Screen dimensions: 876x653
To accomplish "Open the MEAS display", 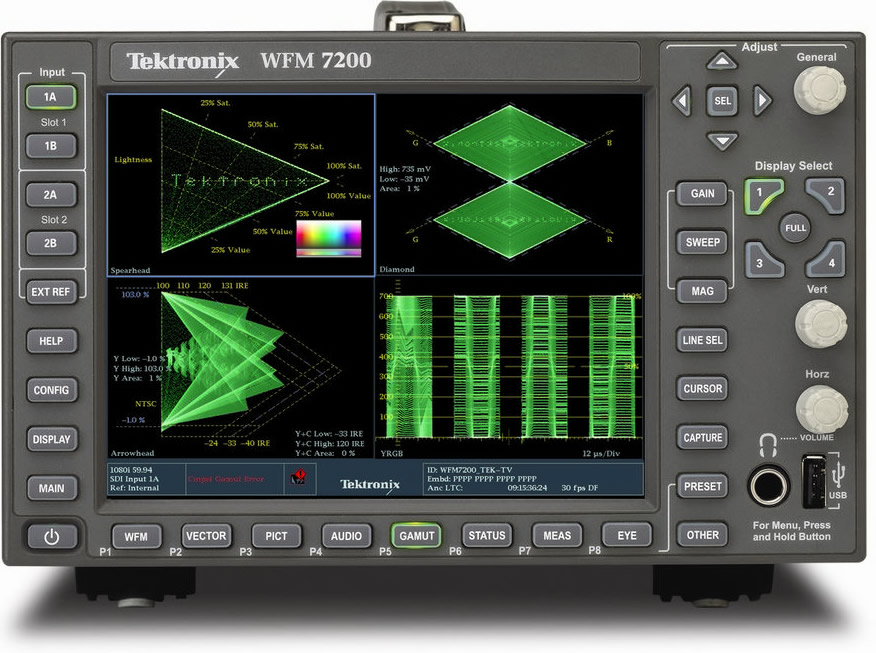I will 557,536.
